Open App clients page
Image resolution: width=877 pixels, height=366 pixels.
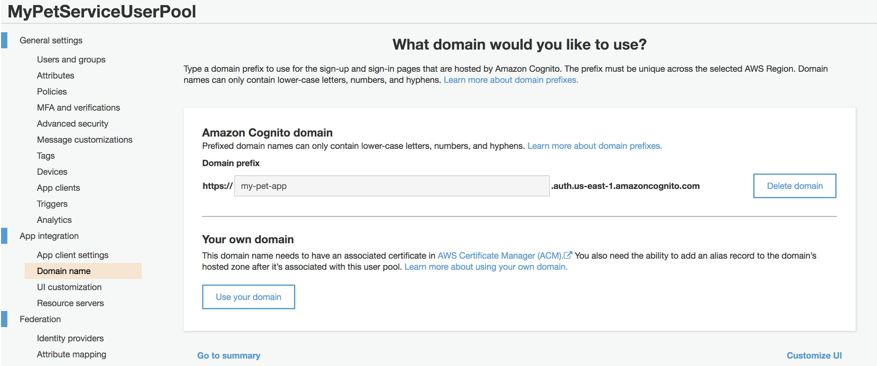point(58,188)
